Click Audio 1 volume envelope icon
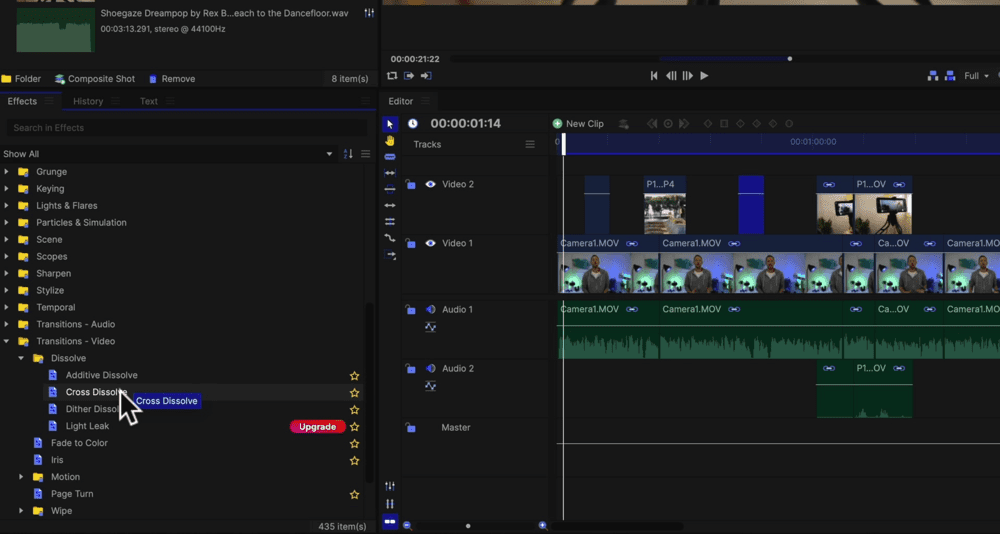 pyautogui.click(x=430, y=327)
